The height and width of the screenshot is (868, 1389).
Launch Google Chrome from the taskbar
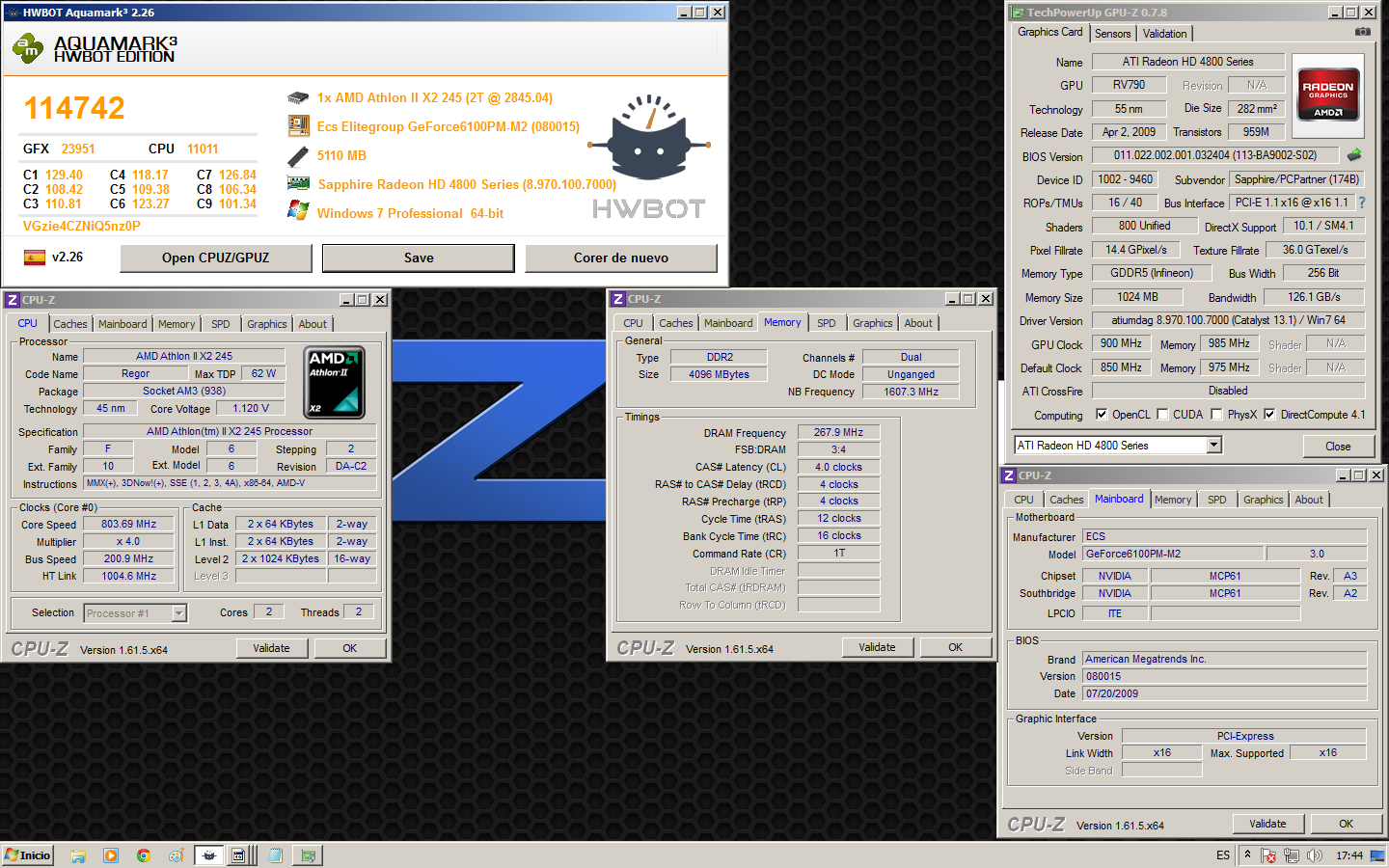(x=143, y=855)
